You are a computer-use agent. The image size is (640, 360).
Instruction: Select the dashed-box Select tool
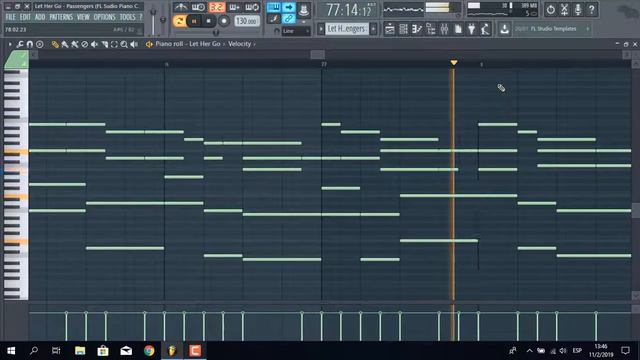tap(114, 44)
